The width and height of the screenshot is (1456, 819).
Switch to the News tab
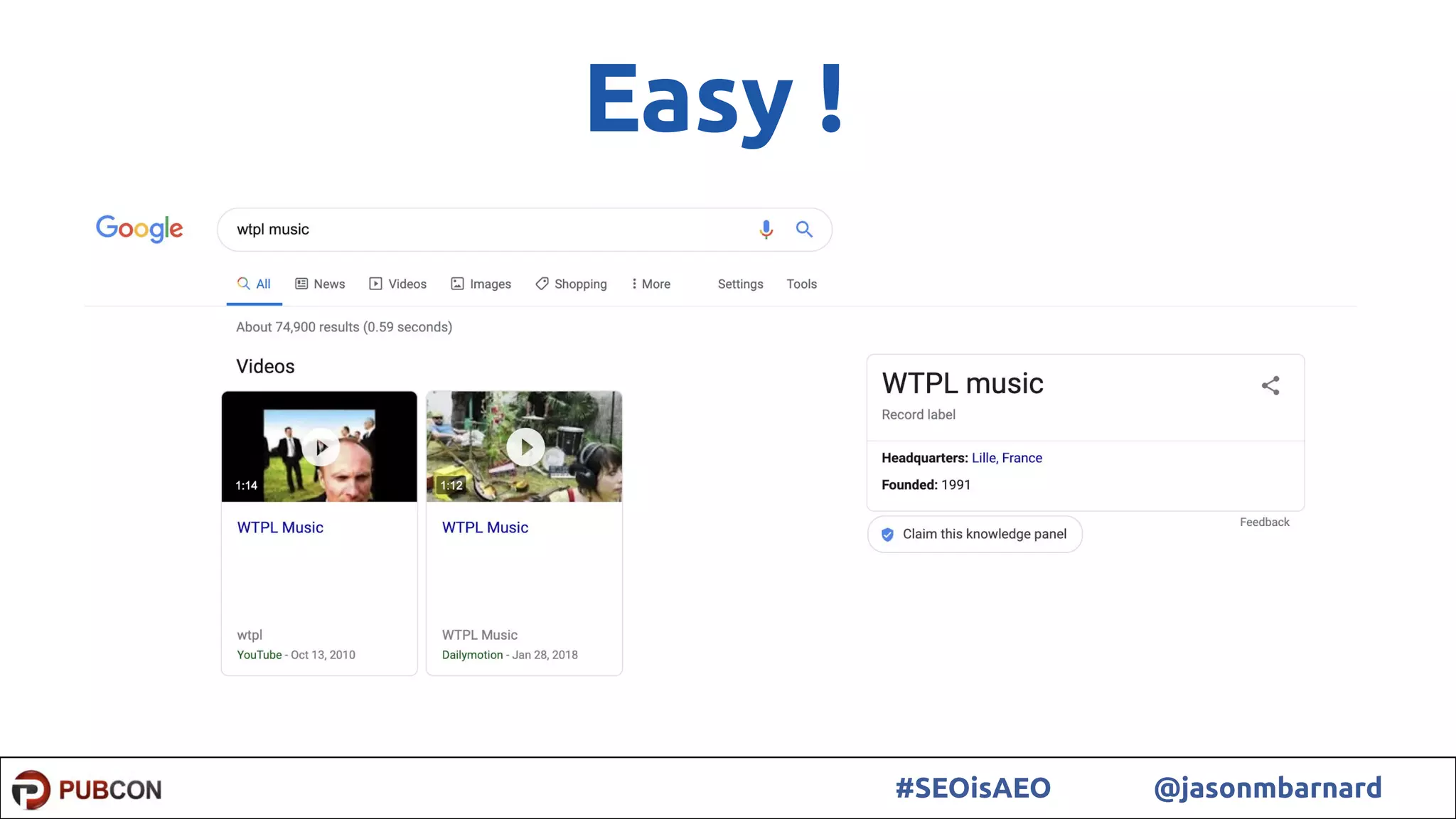(321, 284)
